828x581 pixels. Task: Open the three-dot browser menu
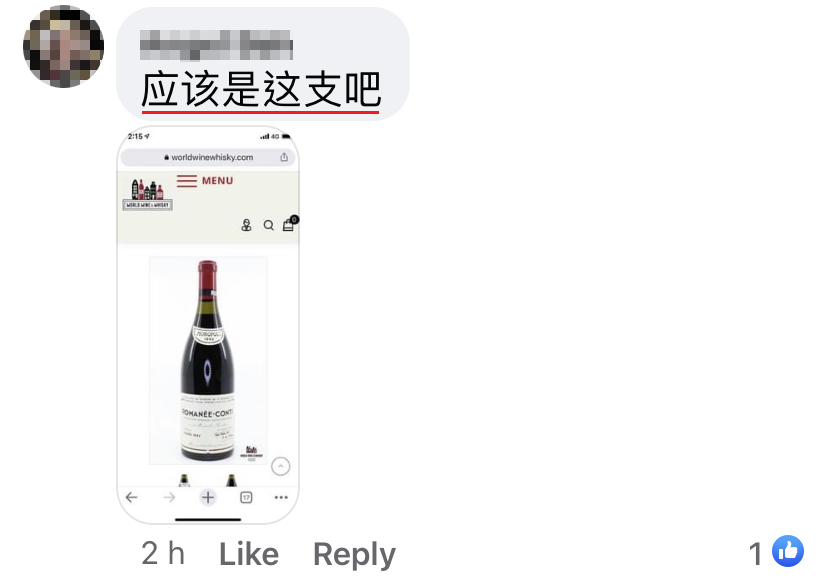281,497
